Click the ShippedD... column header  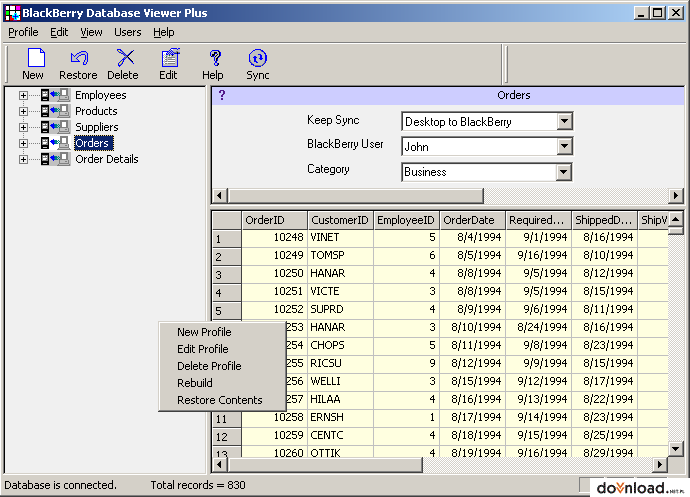point(604,220)
